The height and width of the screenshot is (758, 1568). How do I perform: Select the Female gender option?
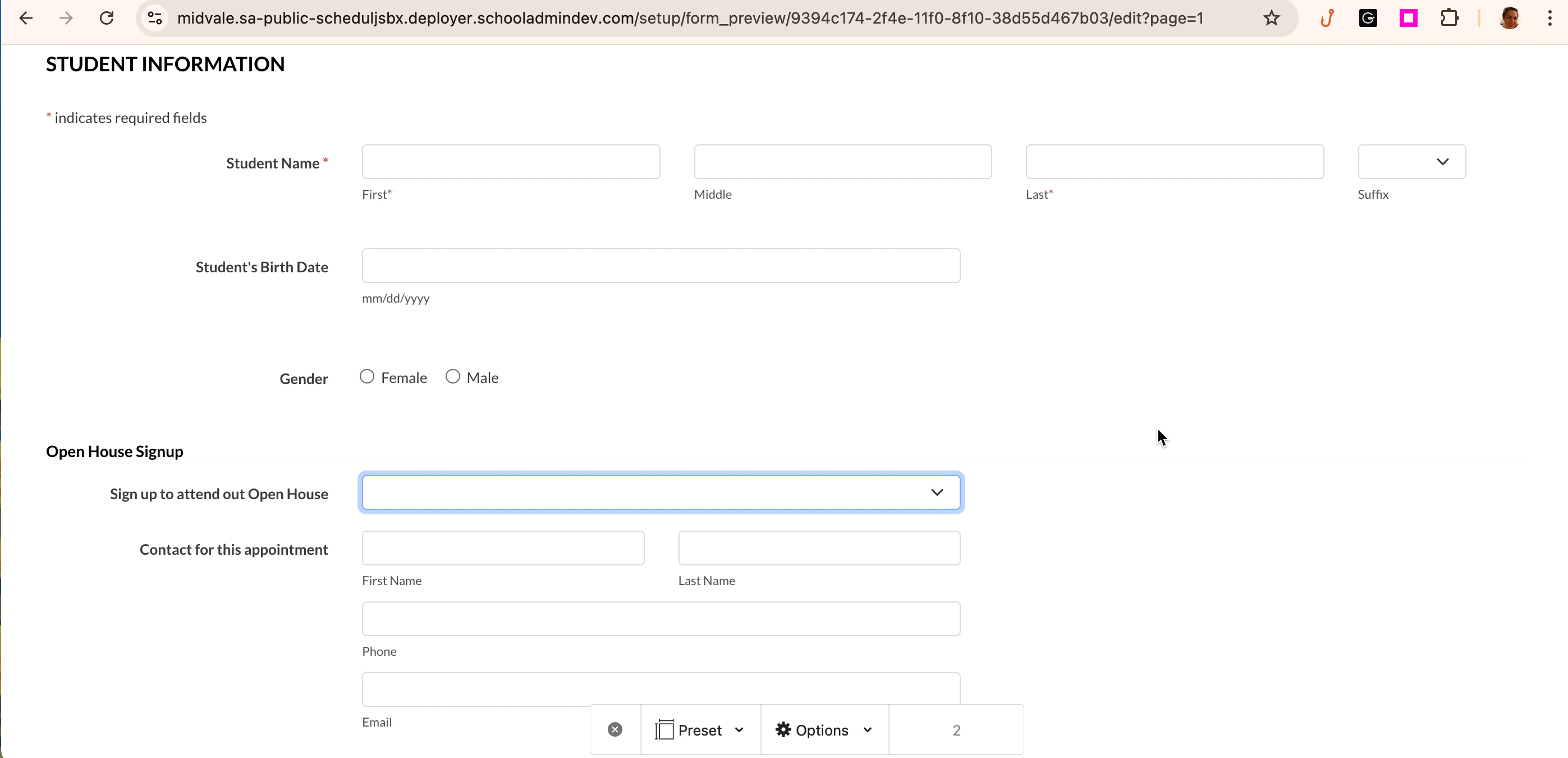[367, 377]
